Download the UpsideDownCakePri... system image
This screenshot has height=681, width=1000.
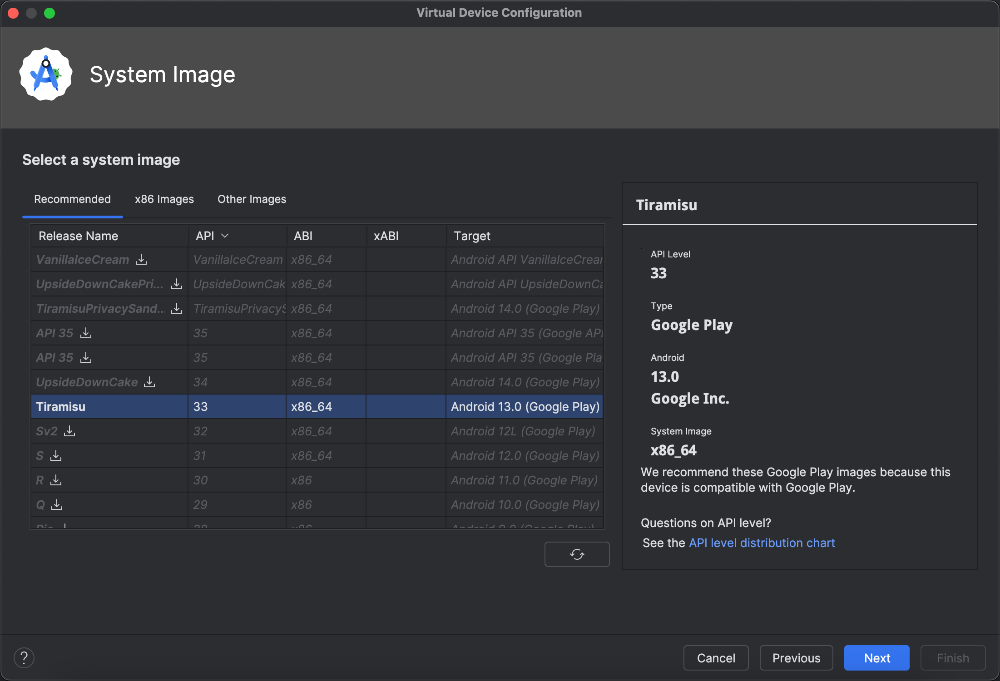177,284
